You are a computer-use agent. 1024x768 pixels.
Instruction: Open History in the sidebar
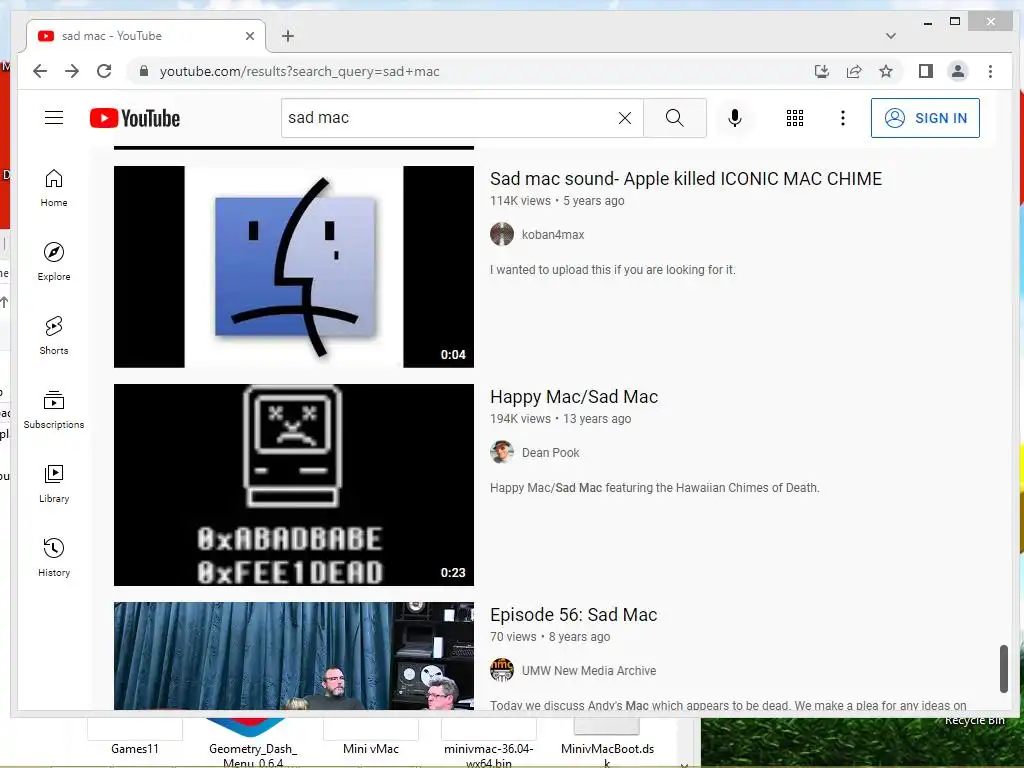(x=54, y=557)
